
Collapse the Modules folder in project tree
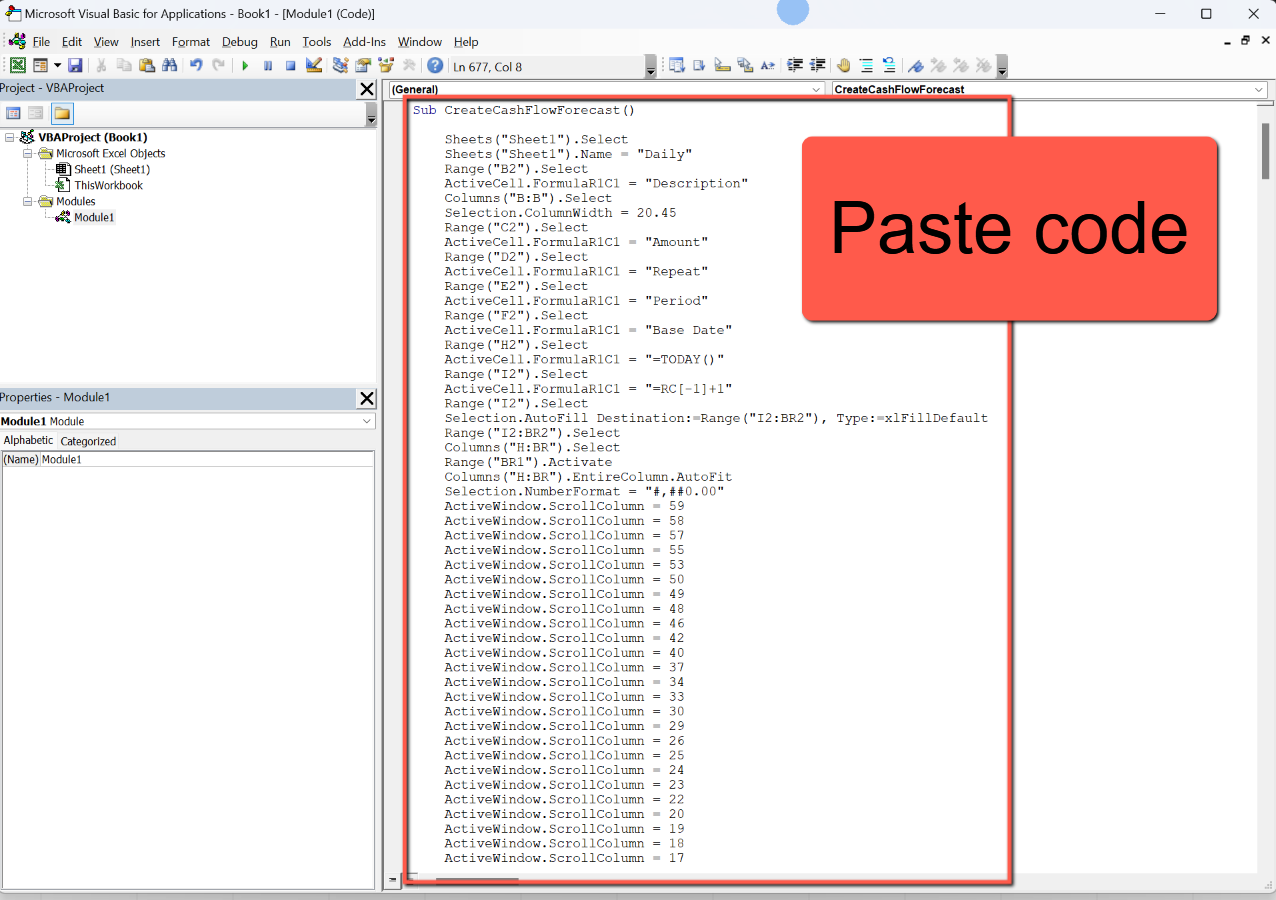(29, 201)
